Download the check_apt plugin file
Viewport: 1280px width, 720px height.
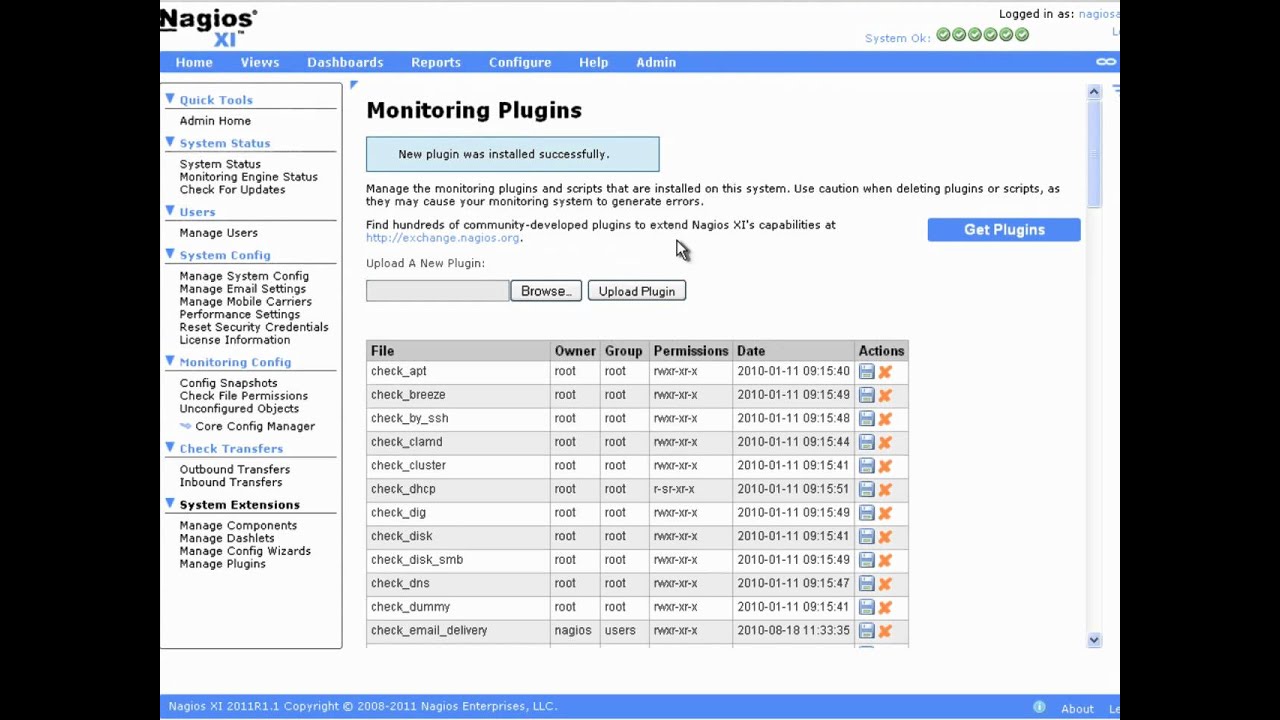coord(867,371)
